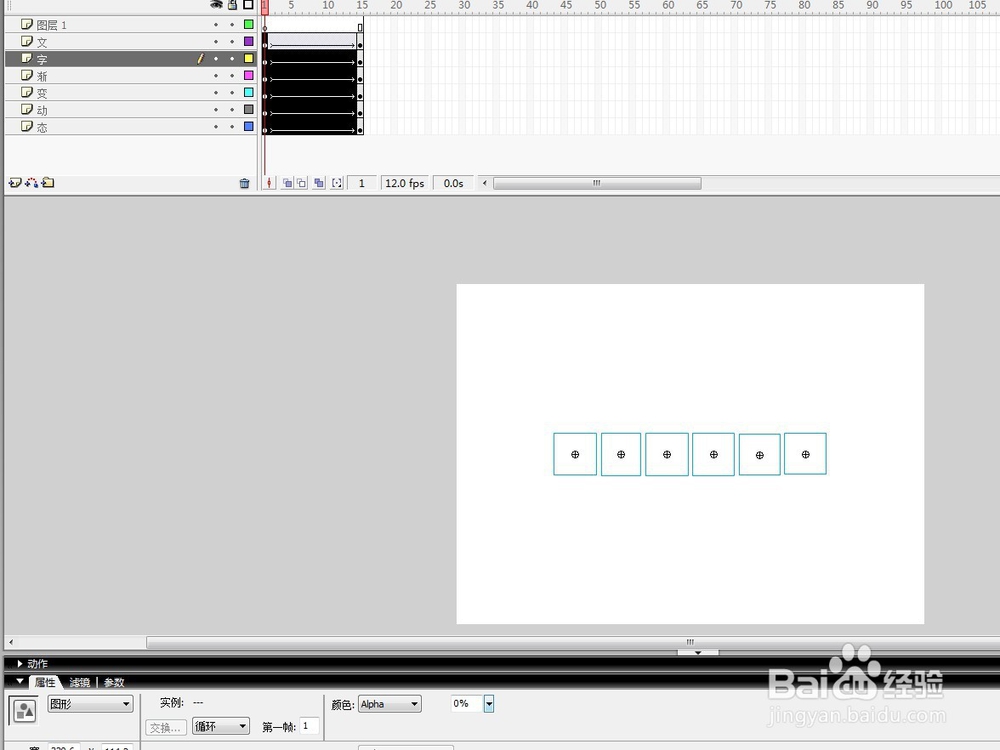This screenshot has height=750, width=1000.
Task: Click show all layers as outlines icon
Action: click(x=249, y=5)
